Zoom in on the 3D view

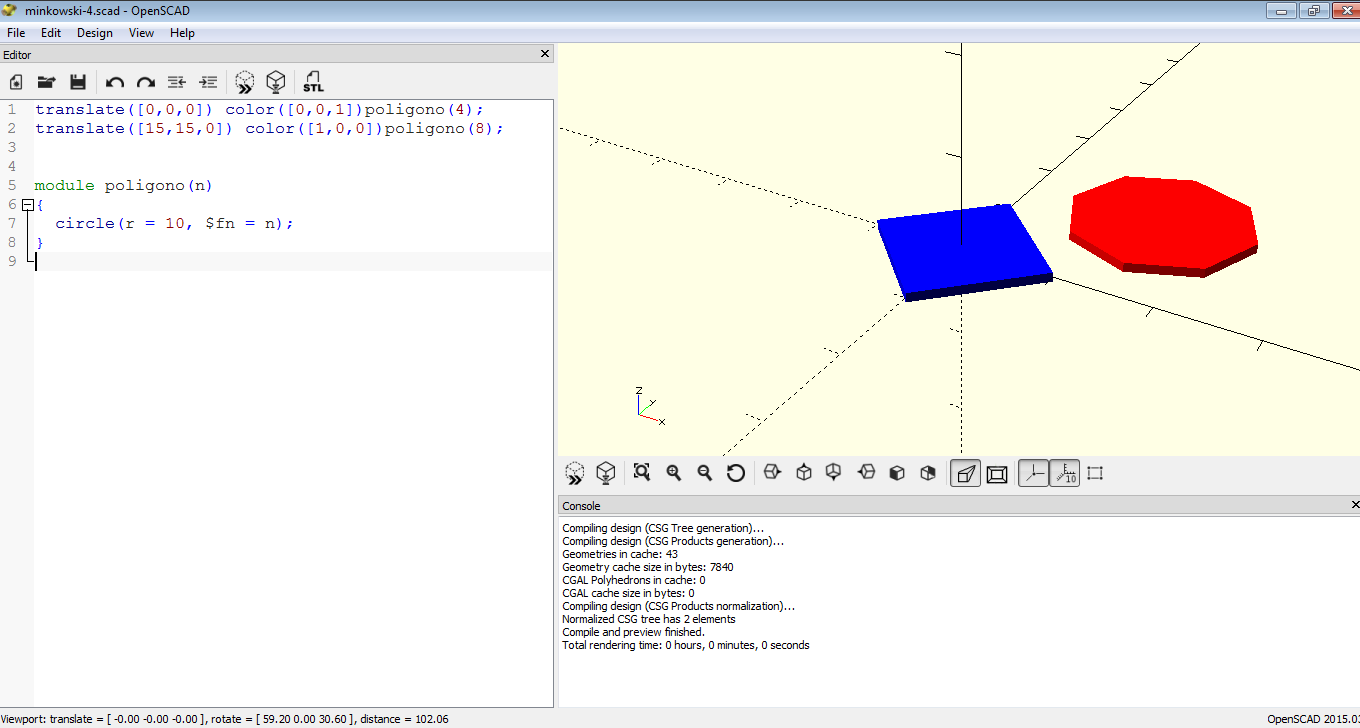674,473
